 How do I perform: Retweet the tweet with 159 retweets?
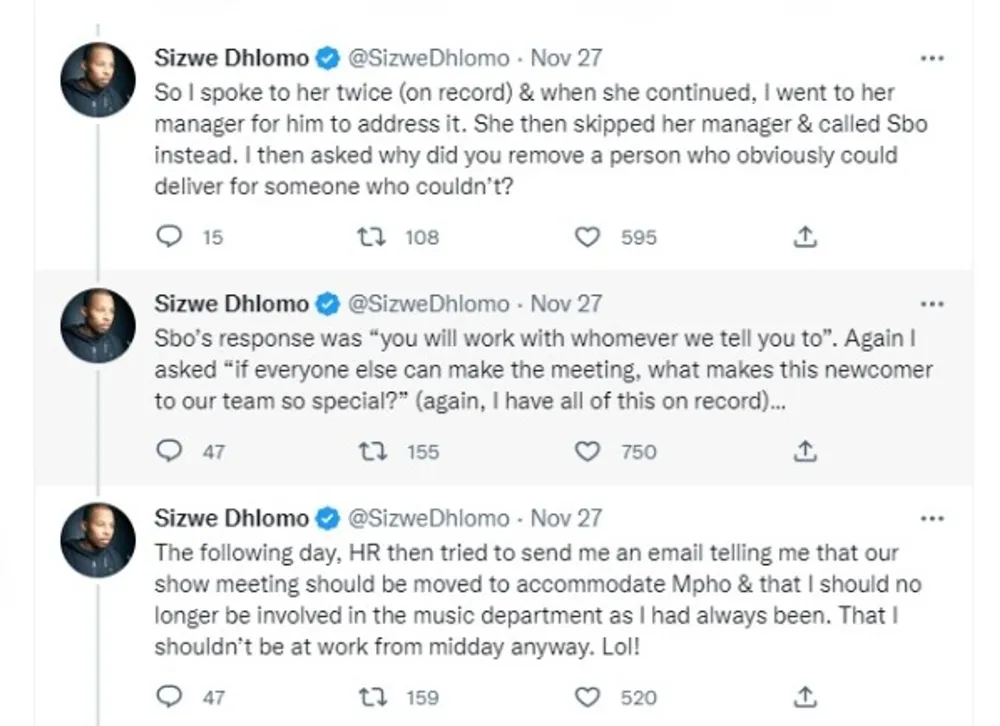[370, 697]
